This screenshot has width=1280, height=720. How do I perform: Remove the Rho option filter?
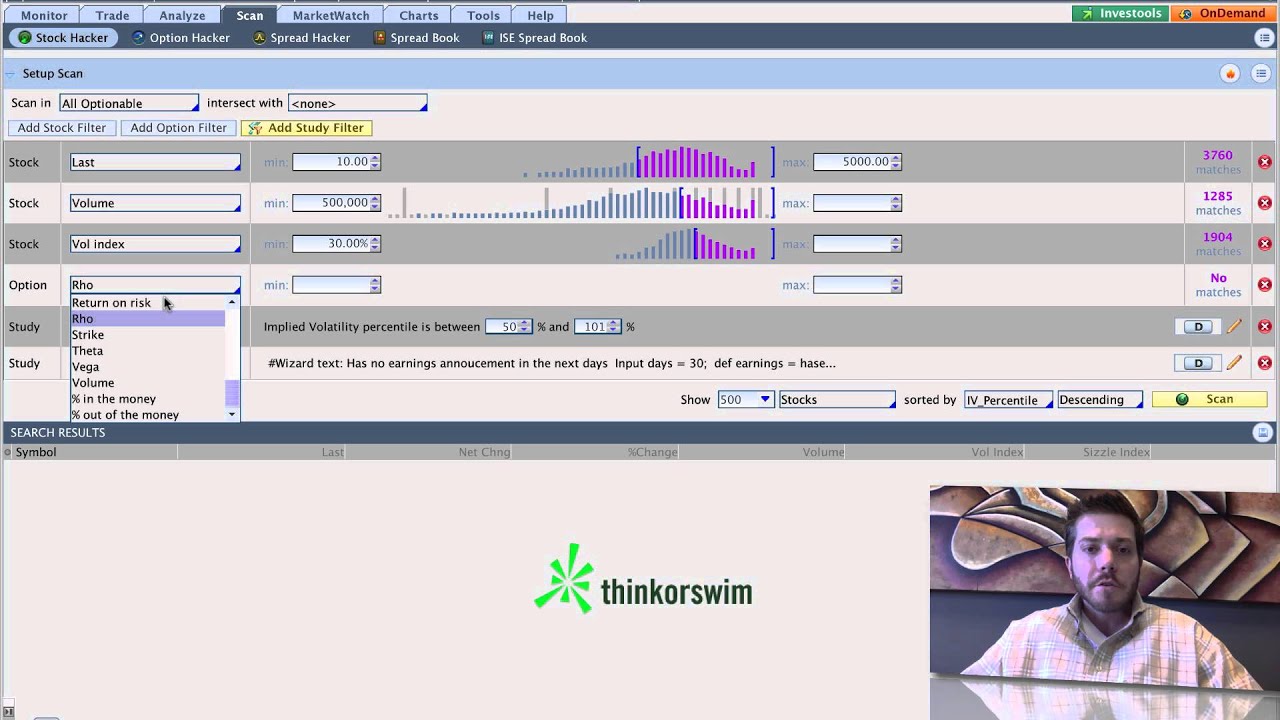[x=1264, y=285]
